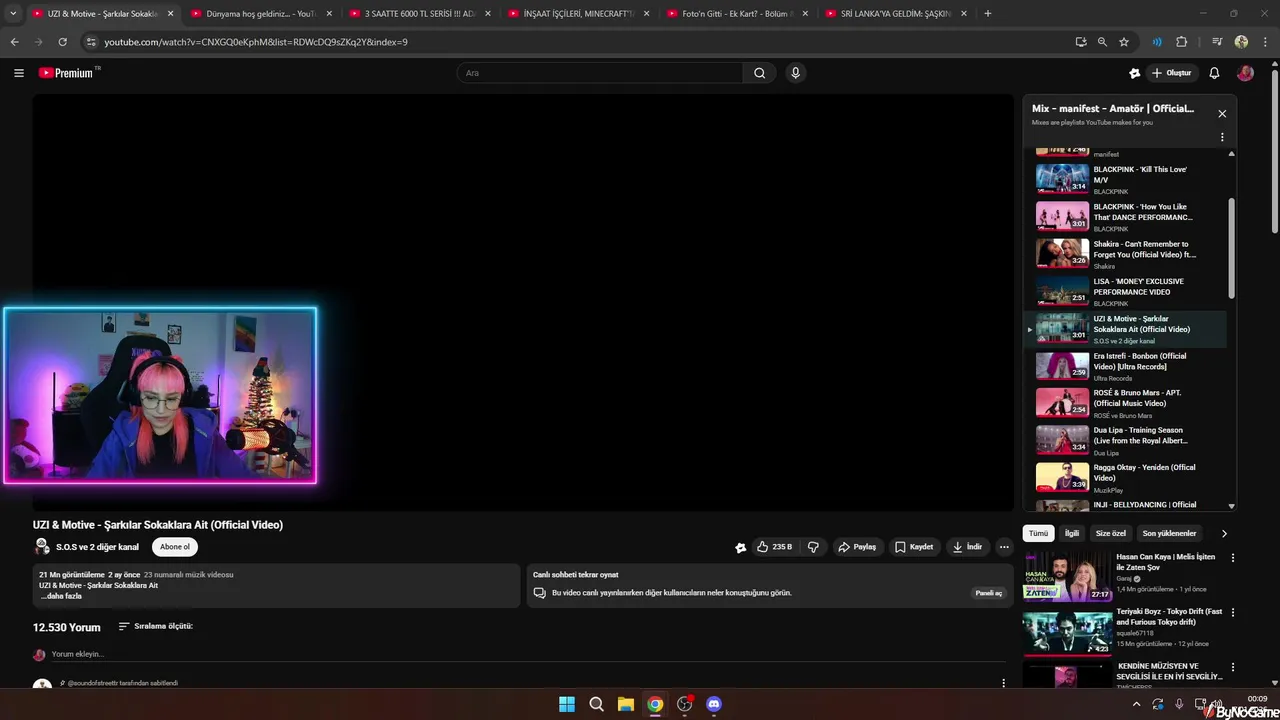The width and height of the screenshot is (1280, 720).
Task: Go back to previous page
Action: [x=14, y=42]
